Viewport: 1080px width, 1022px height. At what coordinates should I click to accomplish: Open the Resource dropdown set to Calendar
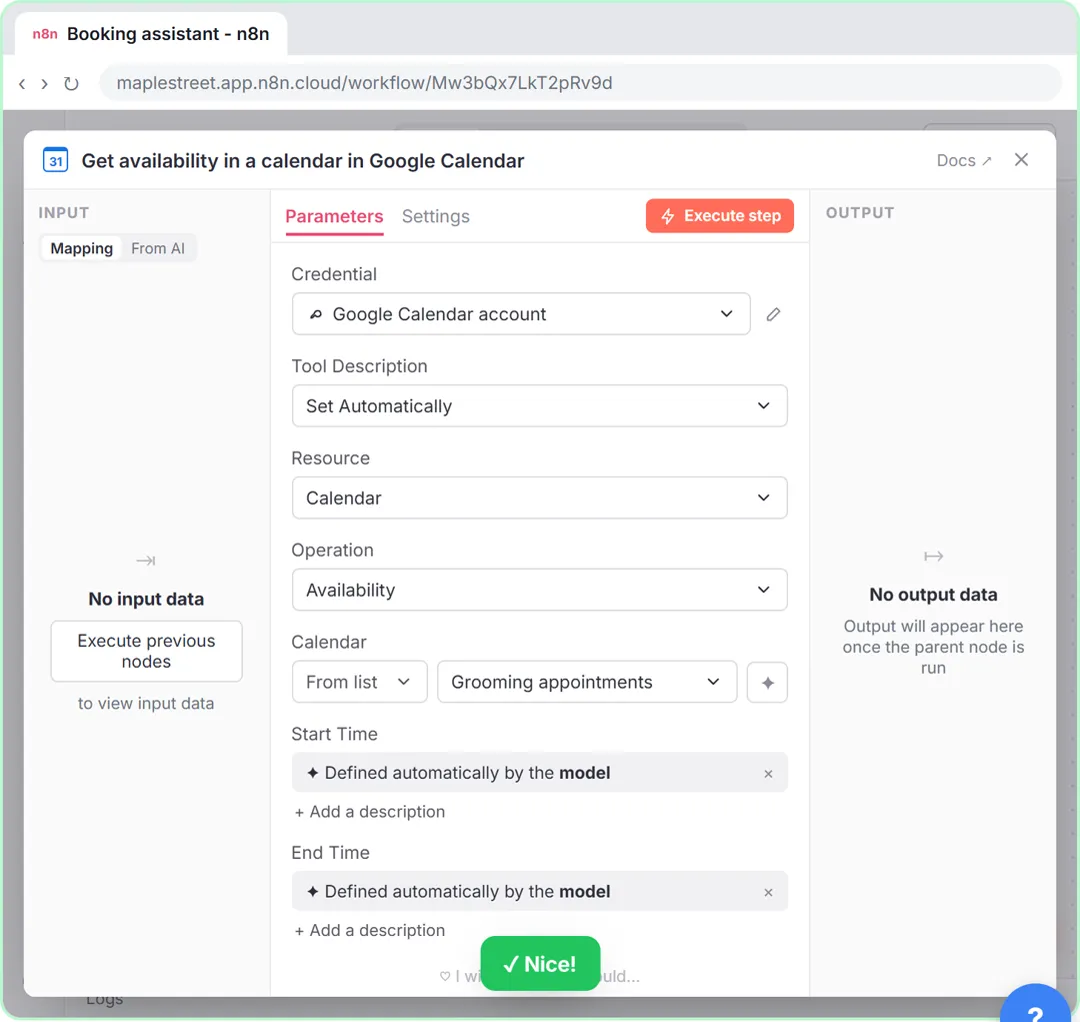[539, 498]
